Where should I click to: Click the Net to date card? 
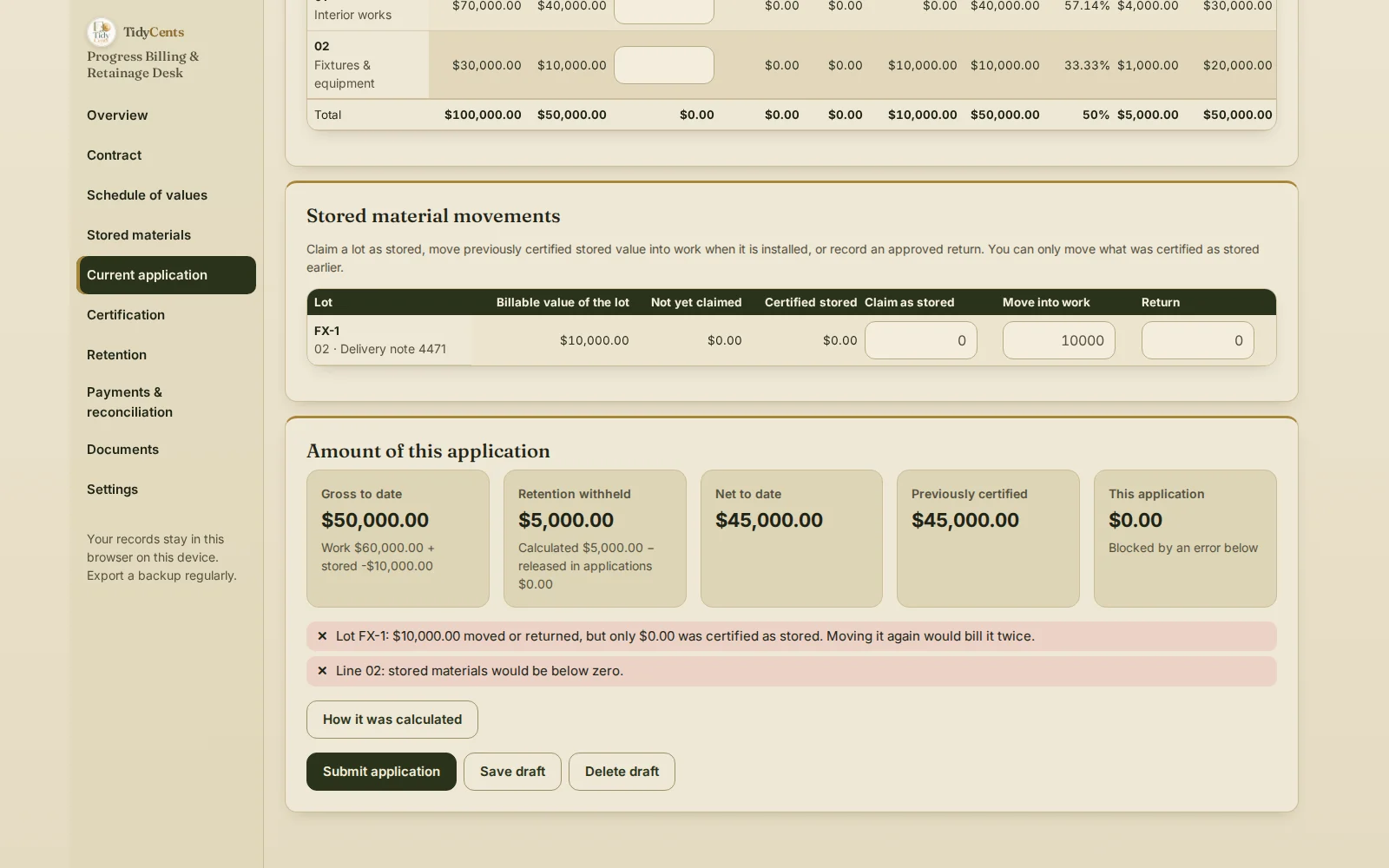792,538
